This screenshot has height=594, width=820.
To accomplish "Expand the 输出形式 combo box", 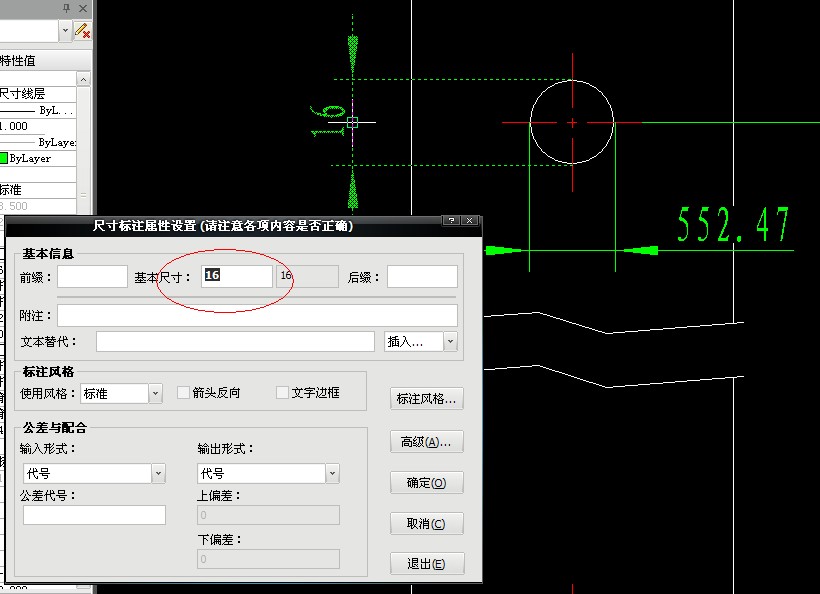I will point(332,473).
